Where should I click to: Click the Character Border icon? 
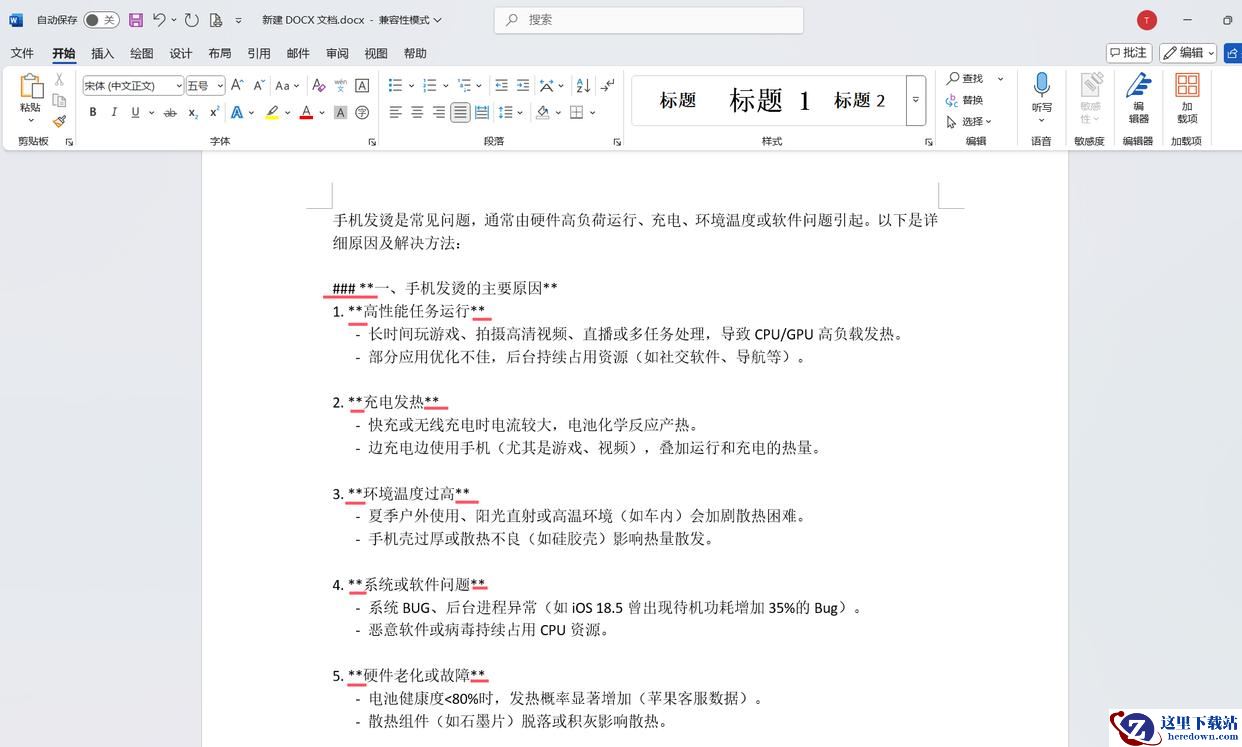(x=362, y=86)
